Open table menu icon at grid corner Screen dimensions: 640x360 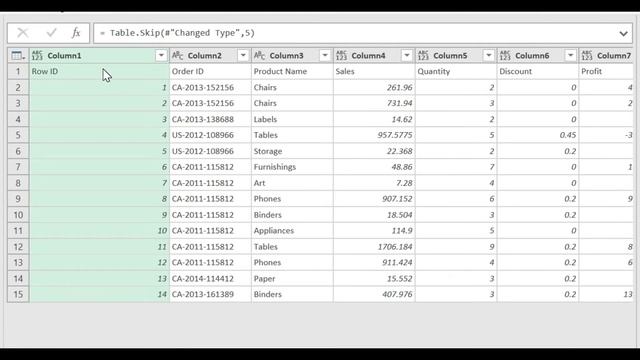coord(18,56)
